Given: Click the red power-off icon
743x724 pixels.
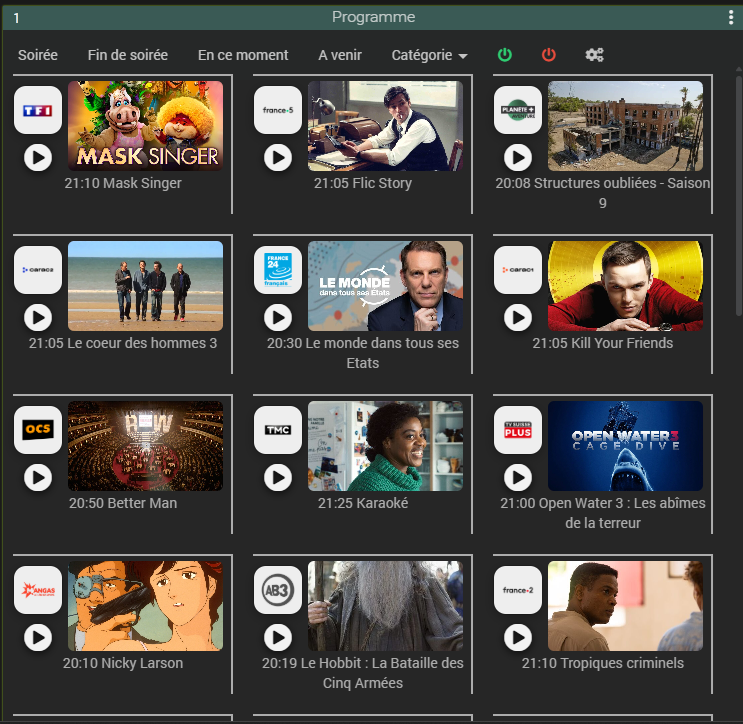Looking at the screenshot, I should [549, 55].
